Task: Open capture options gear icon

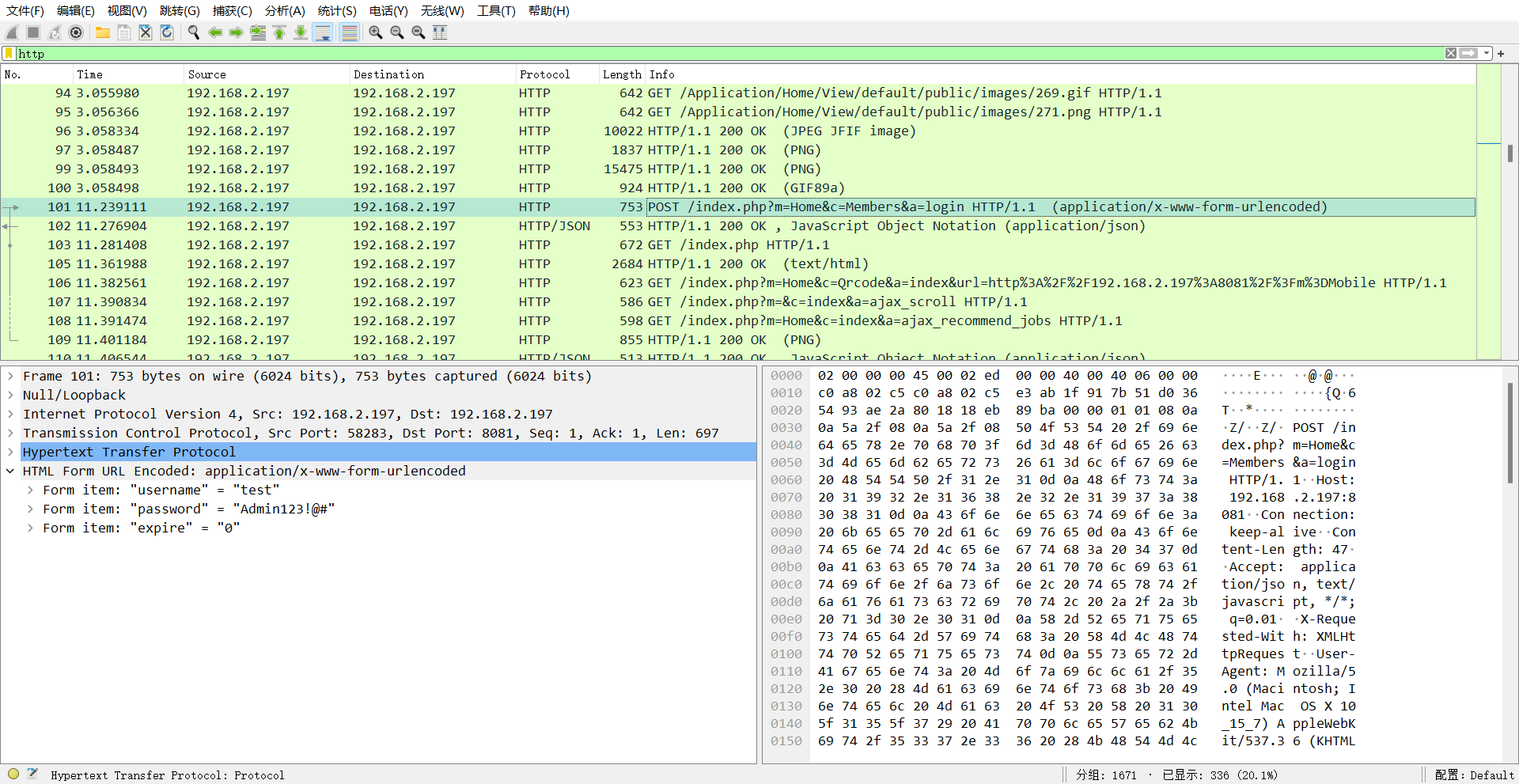Action: point(76,32)
